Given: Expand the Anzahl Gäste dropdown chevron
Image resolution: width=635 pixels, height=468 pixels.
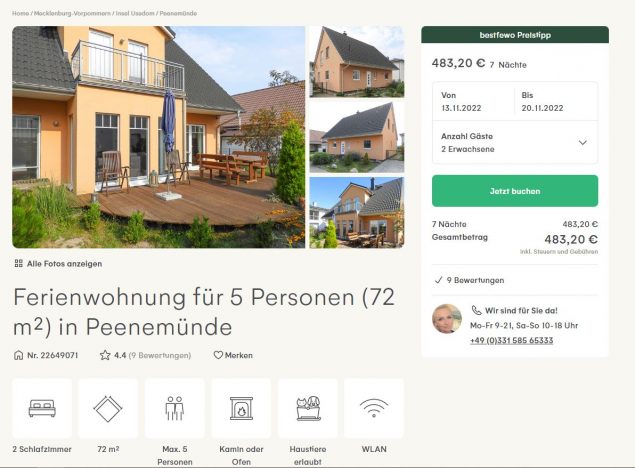Looking at the screenshot, I should coord(582,143).
